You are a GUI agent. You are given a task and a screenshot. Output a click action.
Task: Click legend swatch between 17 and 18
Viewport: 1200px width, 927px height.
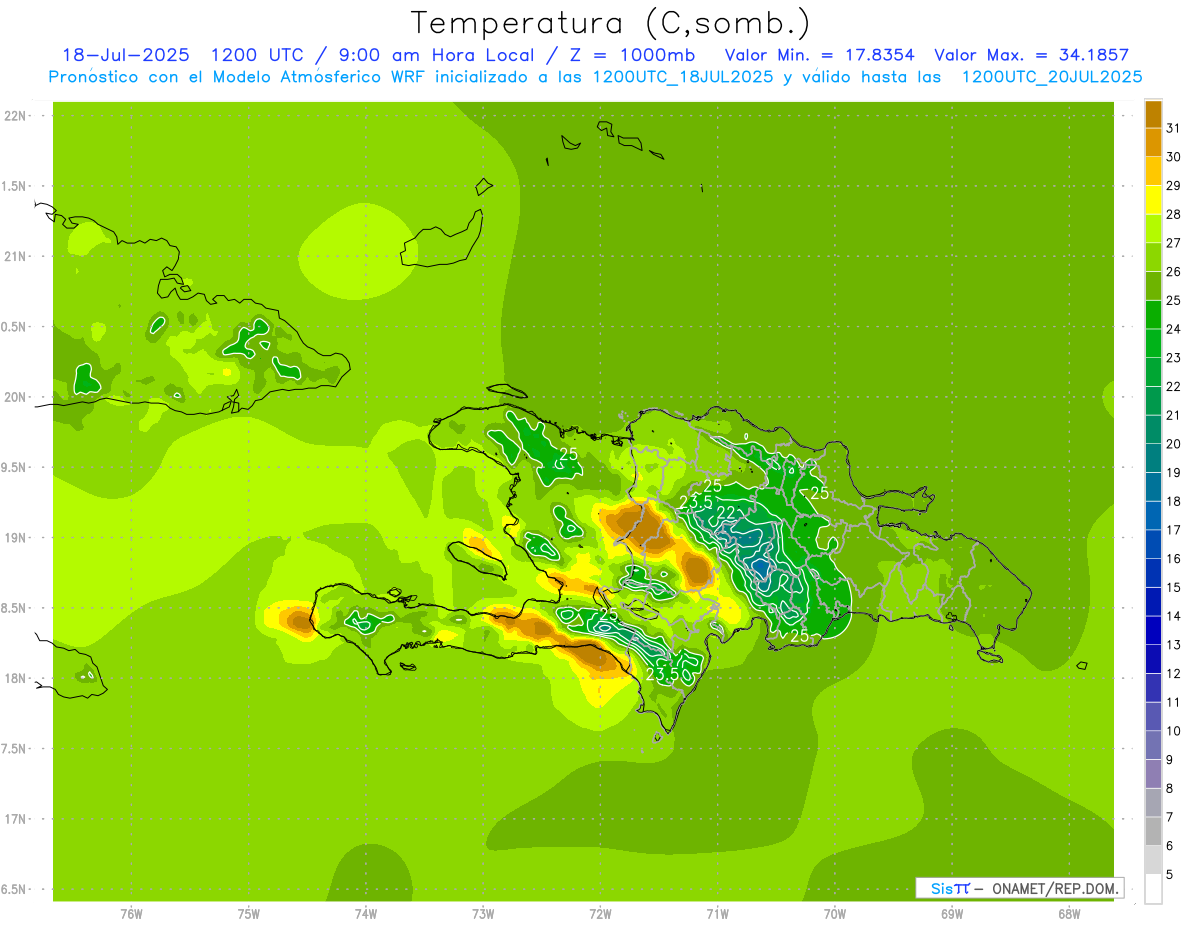pyautogui.click(x=1153, y=515)
